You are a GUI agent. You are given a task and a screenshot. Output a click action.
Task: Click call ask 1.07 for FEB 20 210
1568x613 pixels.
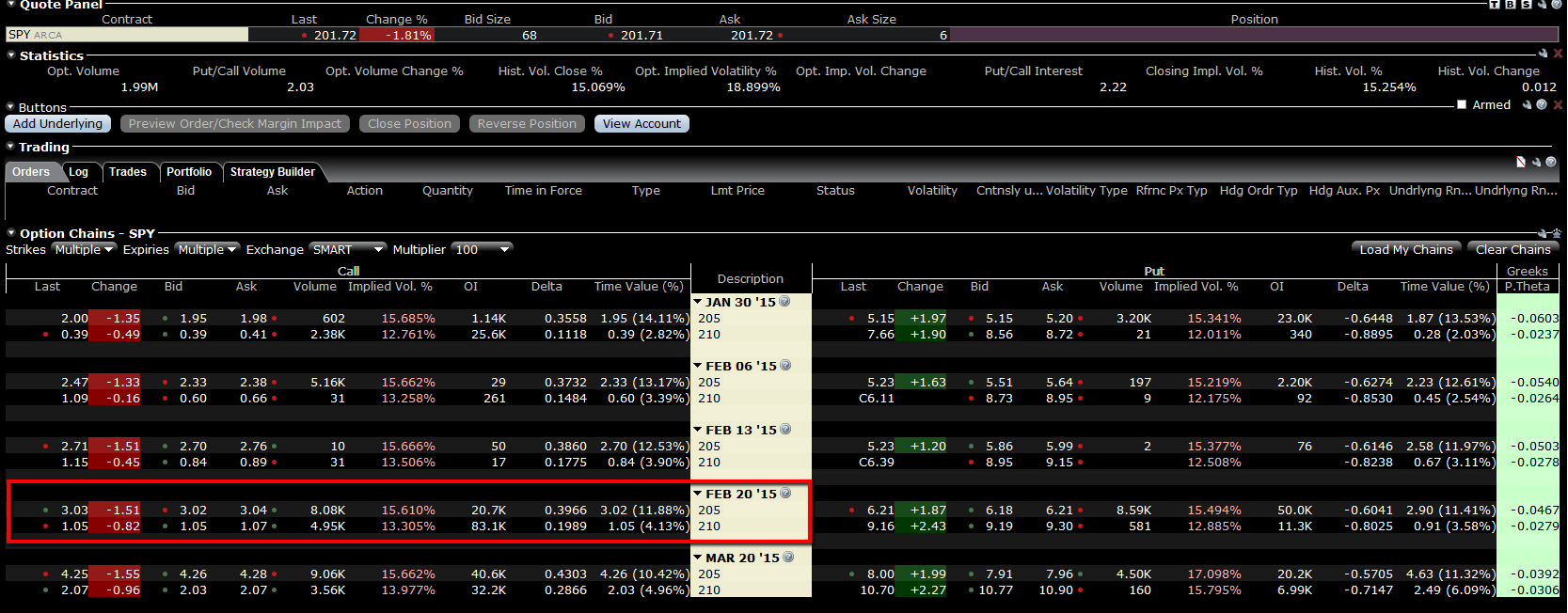tap(253, 527)
